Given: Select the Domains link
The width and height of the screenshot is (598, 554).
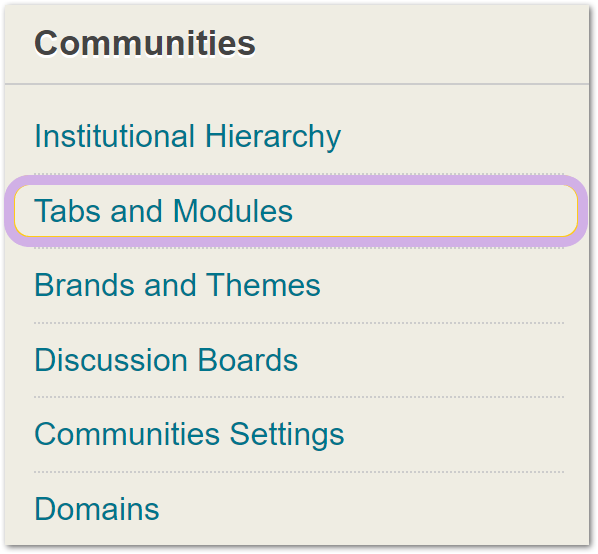Looking at the screenshot, I should 97,509.
